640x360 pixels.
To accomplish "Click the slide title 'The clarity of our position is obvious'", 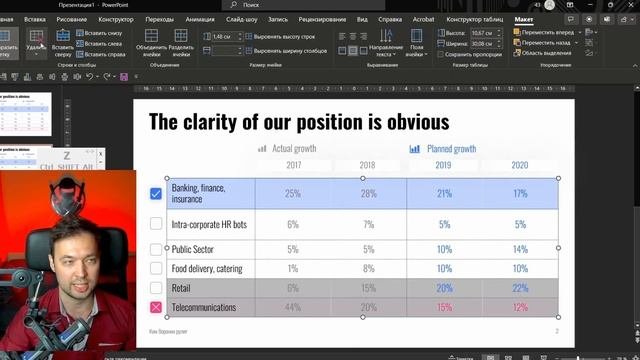I will [x=299, y=122].
